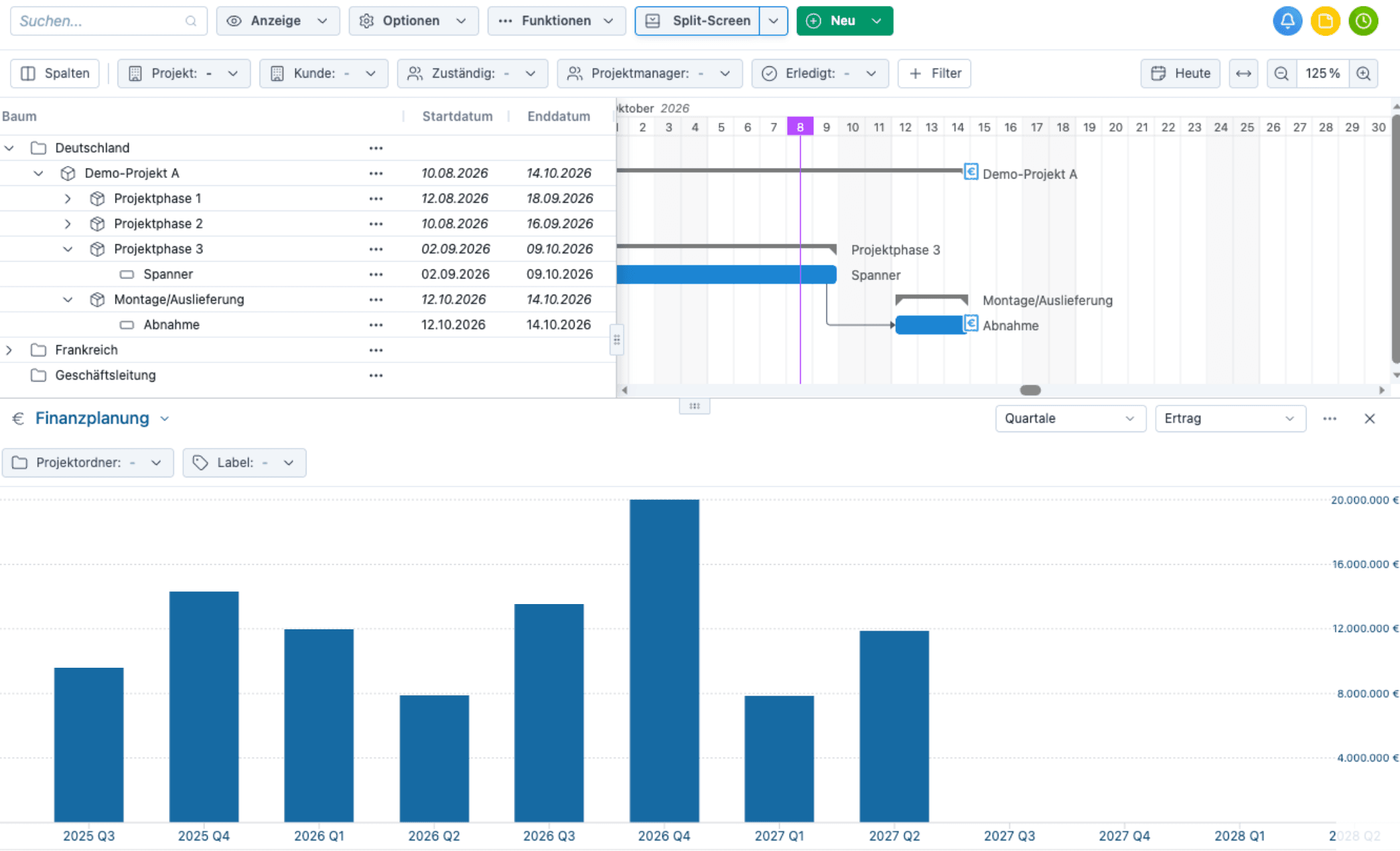Image resolution: width=1400 pixels, height=851 pixels.
Task: Close the Finanzplanung panel
Action: click(1369, 419)
